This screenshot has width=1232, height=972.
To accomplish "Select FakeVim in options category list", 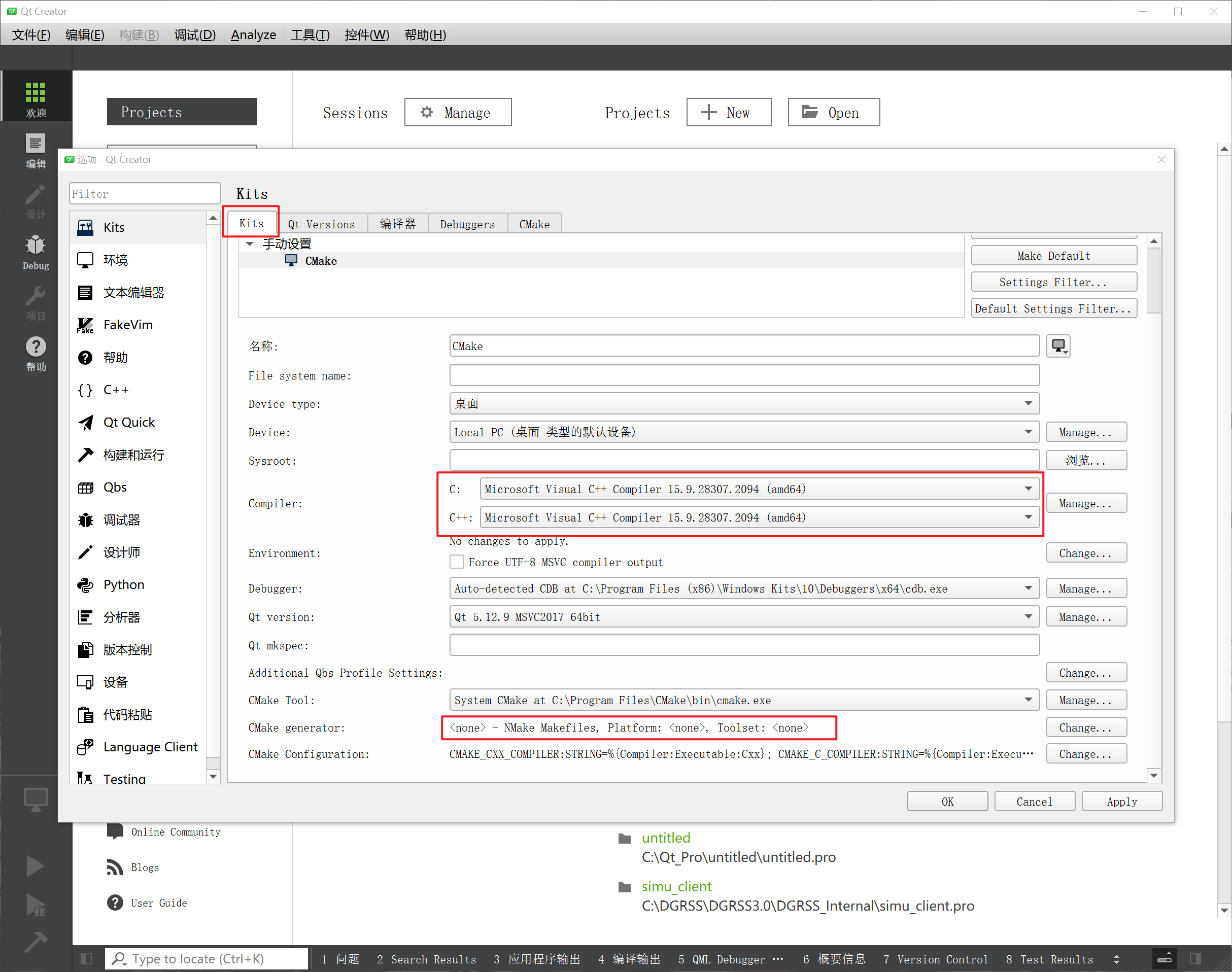I will (127, 325).
